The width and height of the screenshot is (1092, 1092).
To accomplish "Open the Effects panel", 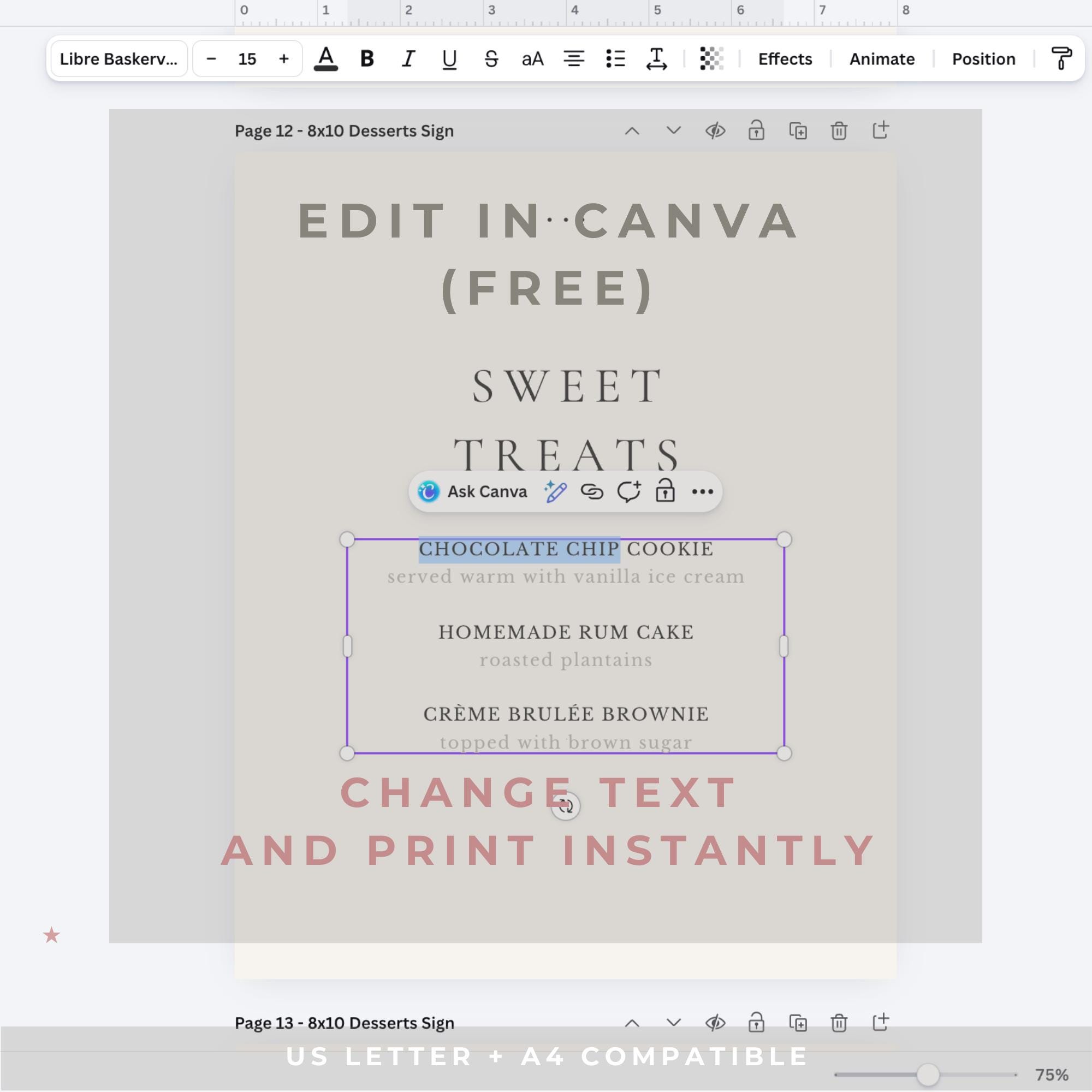I will pos(785,59).
